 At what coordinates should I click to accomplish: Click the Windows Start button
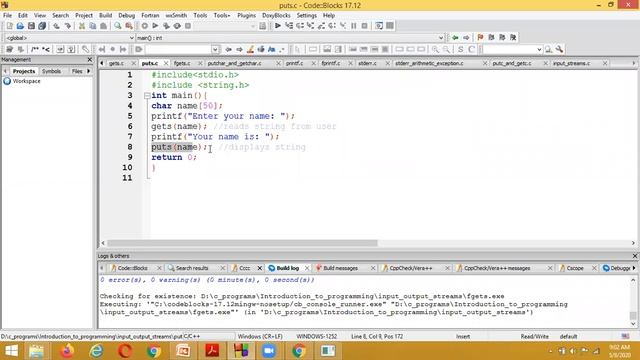click(11, 351)
